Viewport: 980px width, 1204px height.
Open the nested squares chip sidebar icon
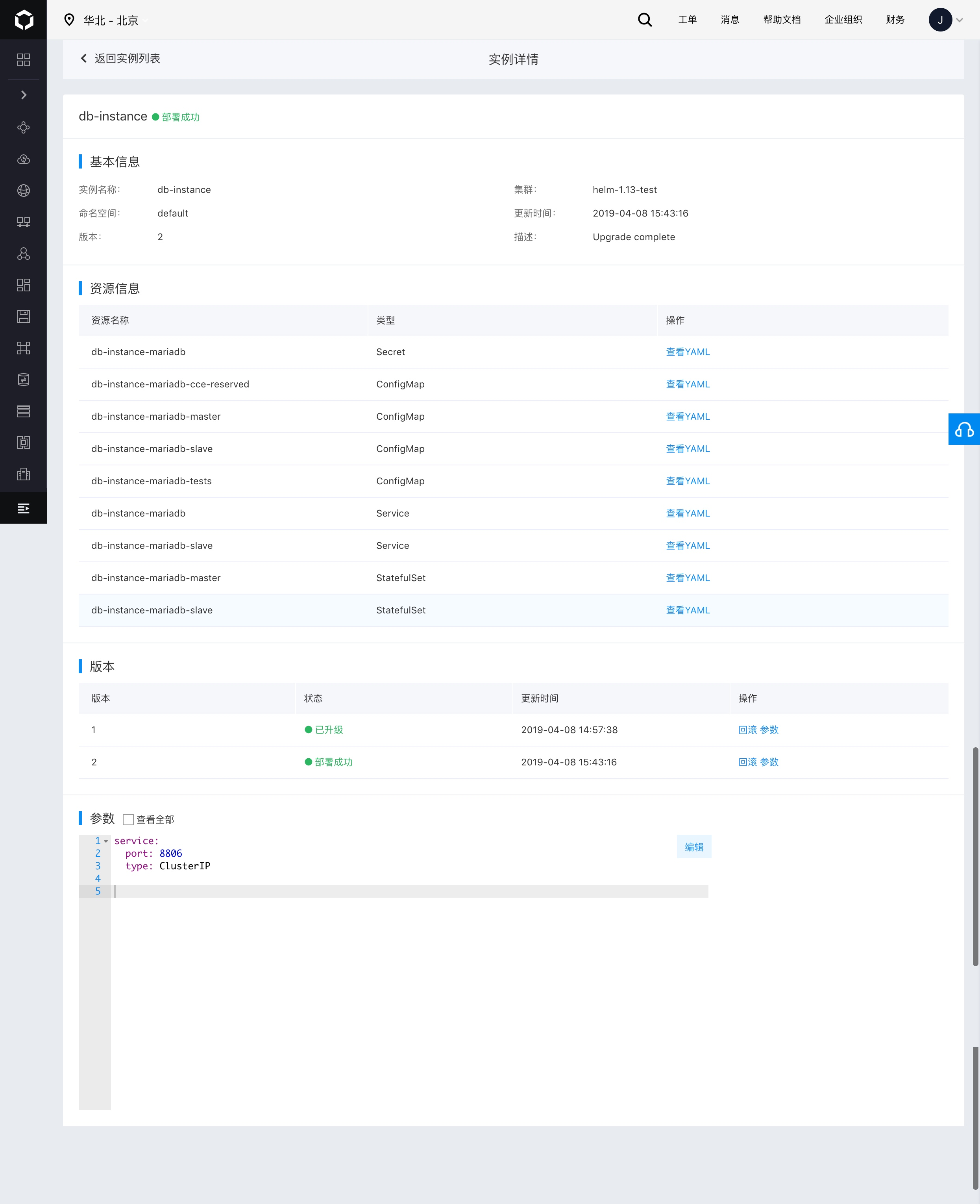[24, 443]
